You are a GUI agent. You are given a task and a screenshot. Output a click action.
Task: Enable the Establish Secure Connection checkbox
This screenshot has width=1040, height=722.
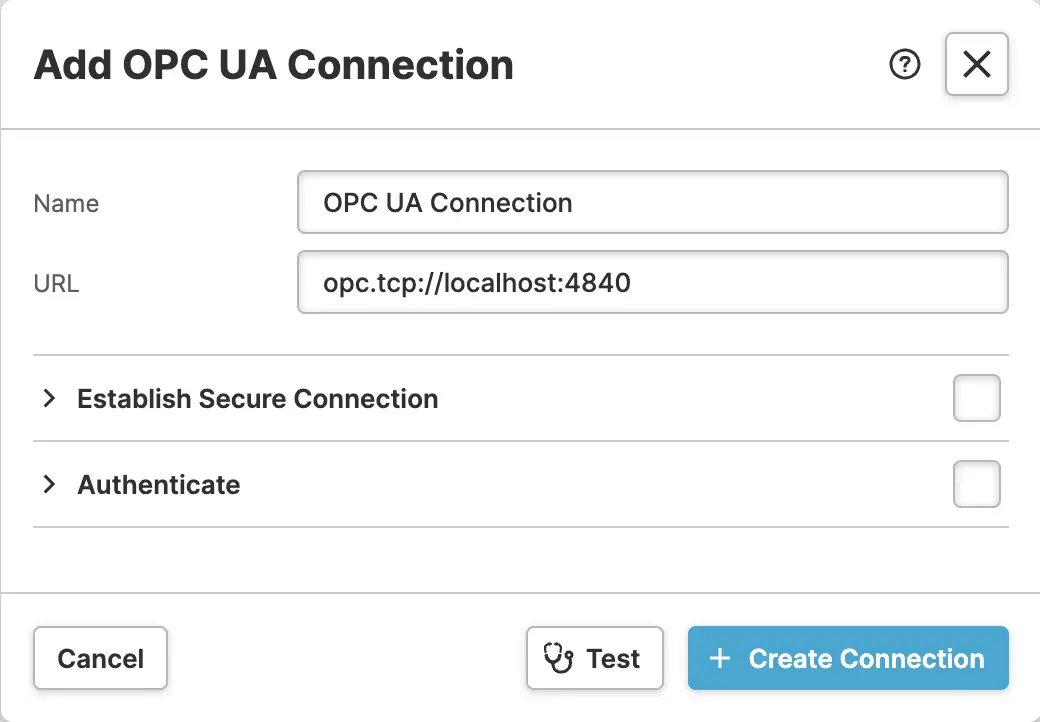coord(976,399)
